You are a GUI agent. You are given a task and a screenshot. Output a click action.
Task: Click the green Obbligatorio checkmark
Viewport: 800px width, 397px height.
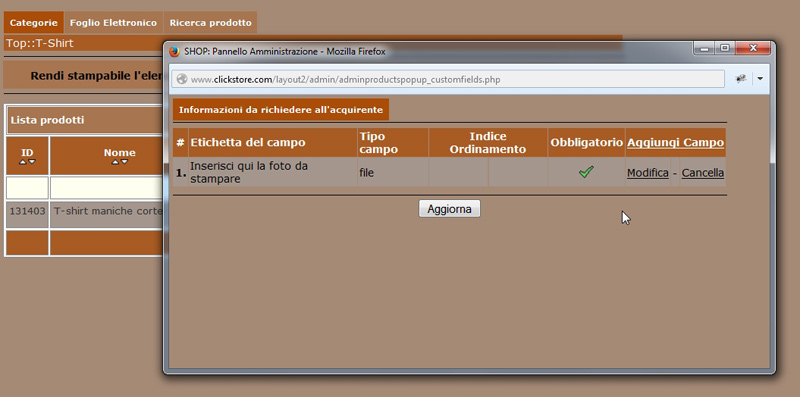(x=586, y=172)
